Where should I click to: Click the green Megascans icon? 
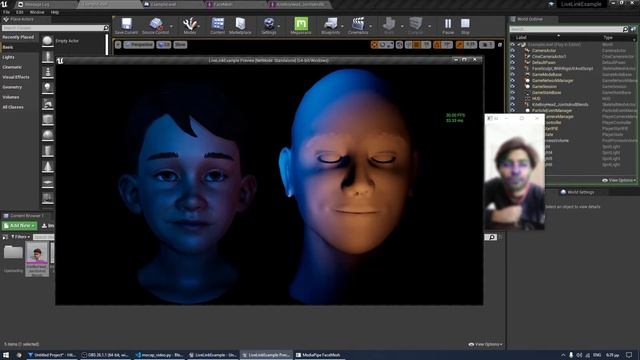301,24
